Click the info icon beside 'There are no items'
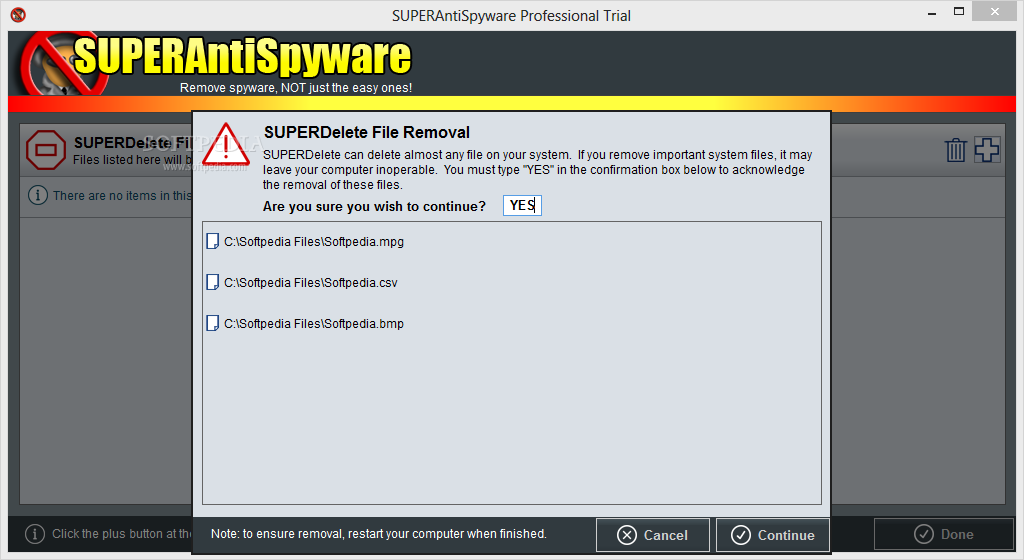Screen dimensions: 1024x560 point(38,195)
